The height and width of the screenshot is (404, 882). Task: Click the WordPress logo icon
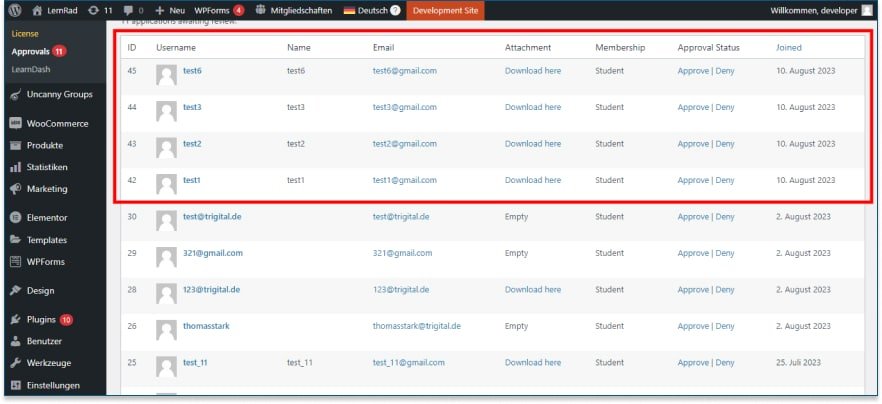15,10
